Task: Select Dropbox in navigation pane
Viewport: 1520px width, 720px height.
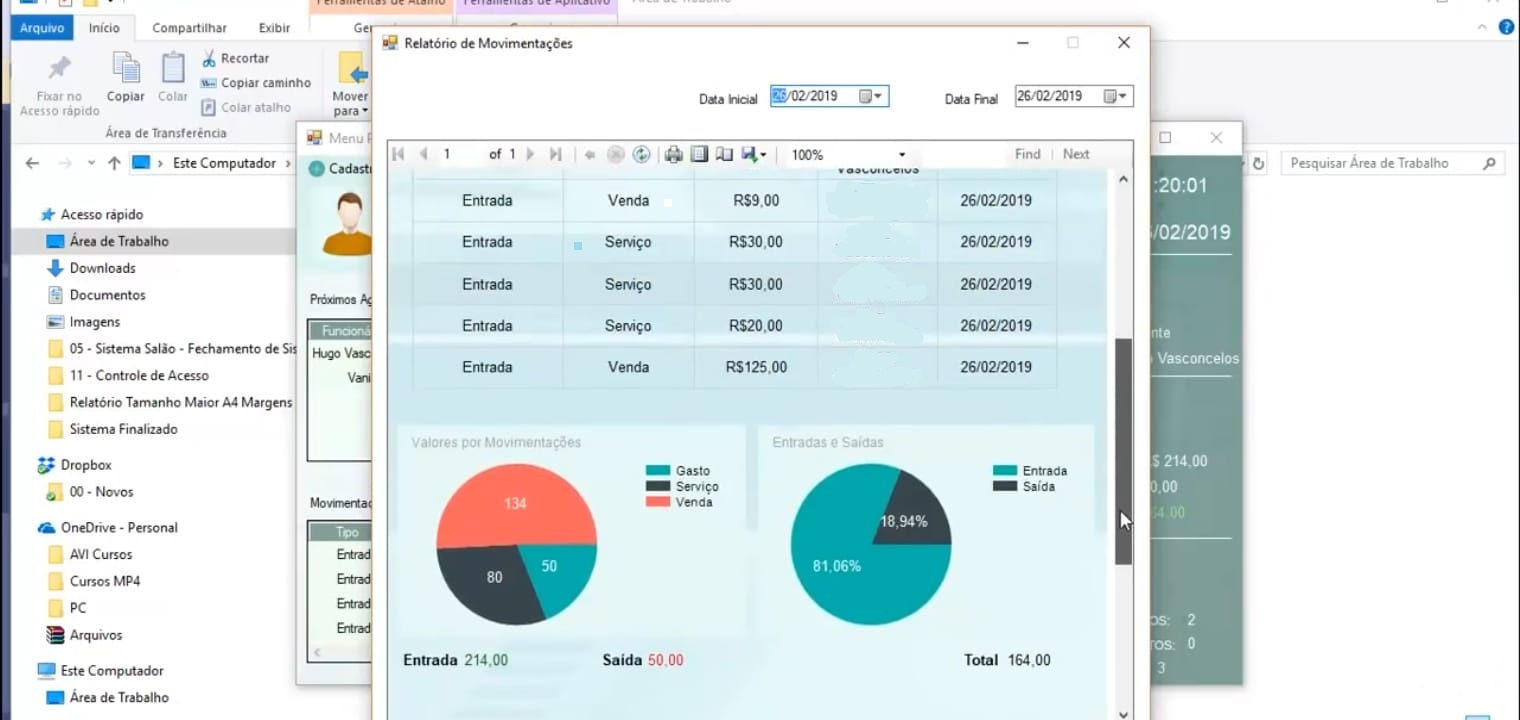Action: click(x=86, y=465)
